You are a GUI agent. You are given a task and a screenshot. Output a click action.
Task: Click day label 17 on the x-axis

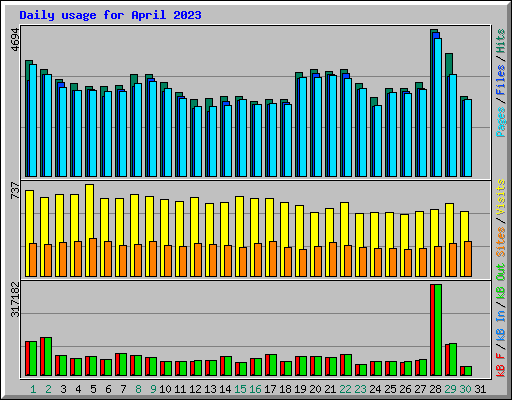(x=270, y=389)
